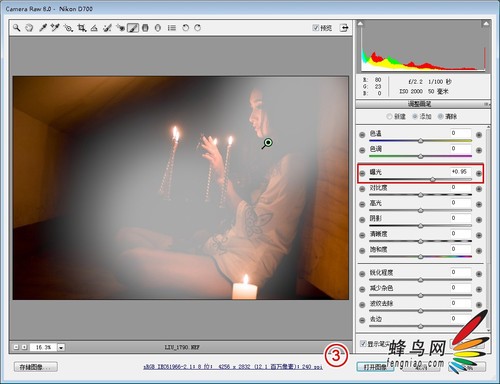Enable the 显示笔尖 checkbox
This screenshot has width=500, height=384.
tap(363, 343)
